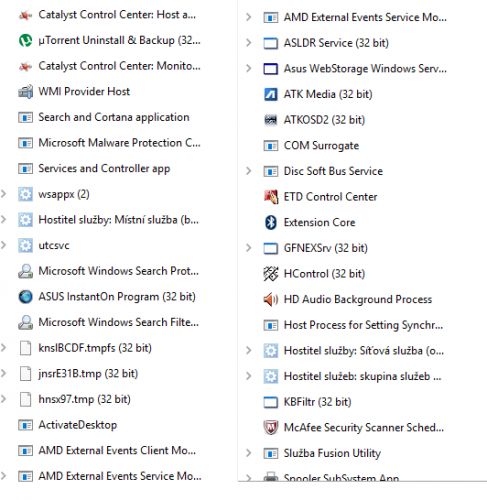Click the hnsx97.tmp file icon
Viewport: 487px width, 500px height.
point(25,399)
